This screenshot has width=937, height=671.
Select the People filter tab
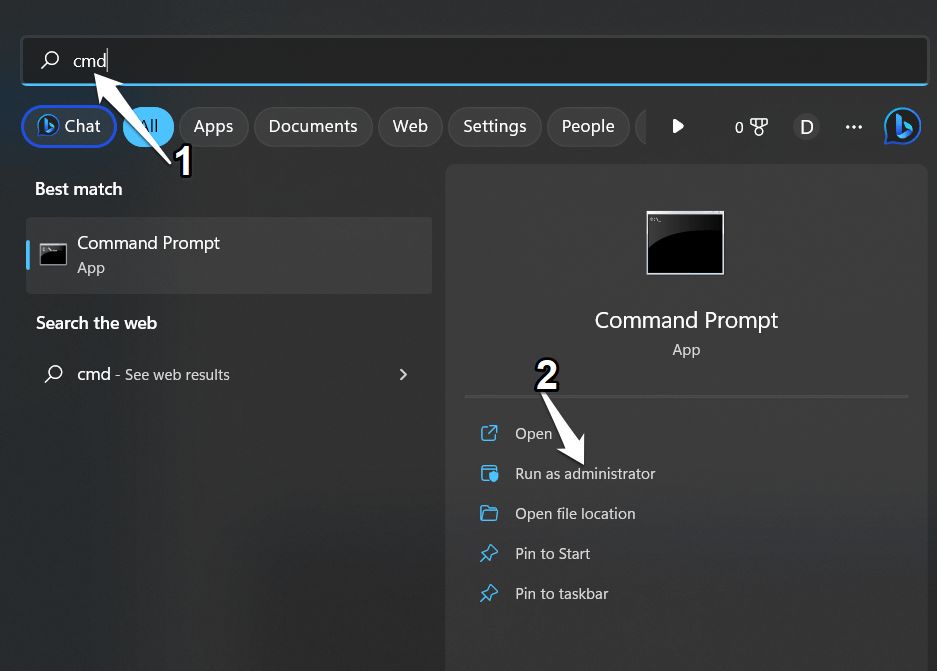click(587, 127)
